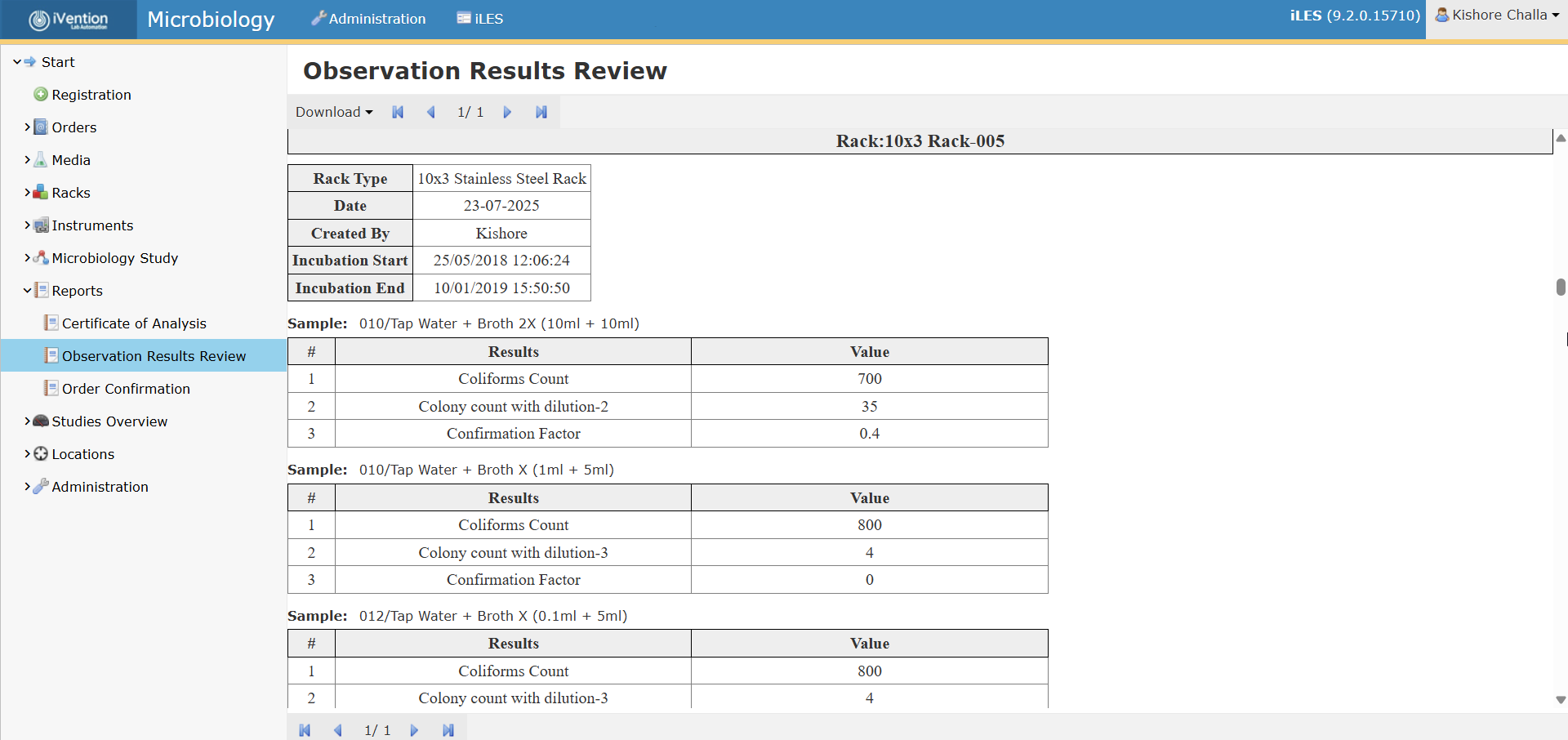Screen dimensions: 1568x740
Task: Open the Download dropdown
Action: pyautogui.click(x=334, y=112)
